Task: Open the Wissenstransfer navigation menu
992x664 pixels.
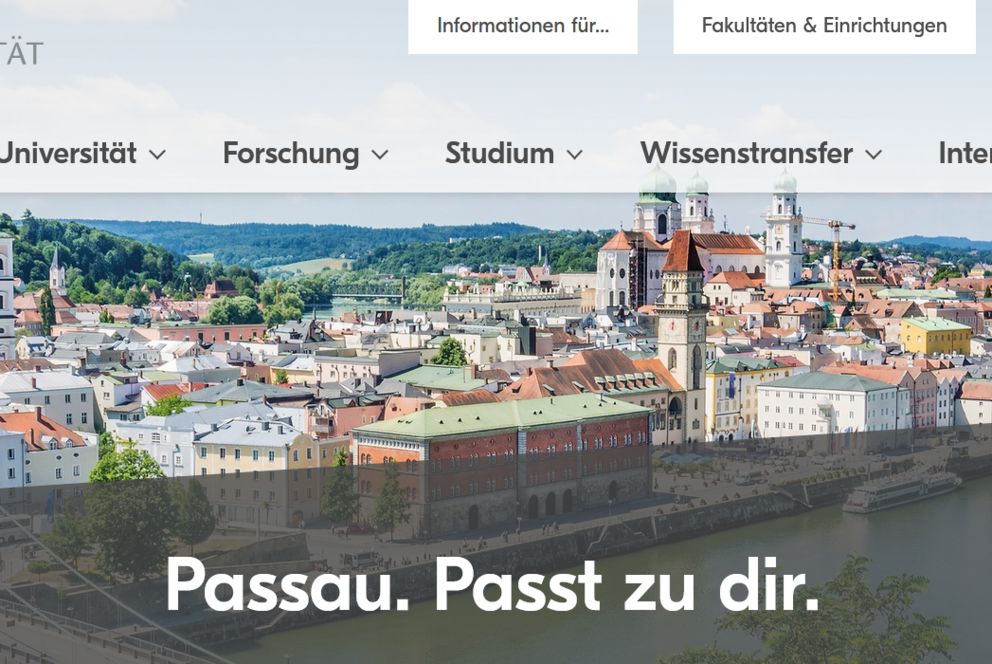Action: [x=747, y=153]
